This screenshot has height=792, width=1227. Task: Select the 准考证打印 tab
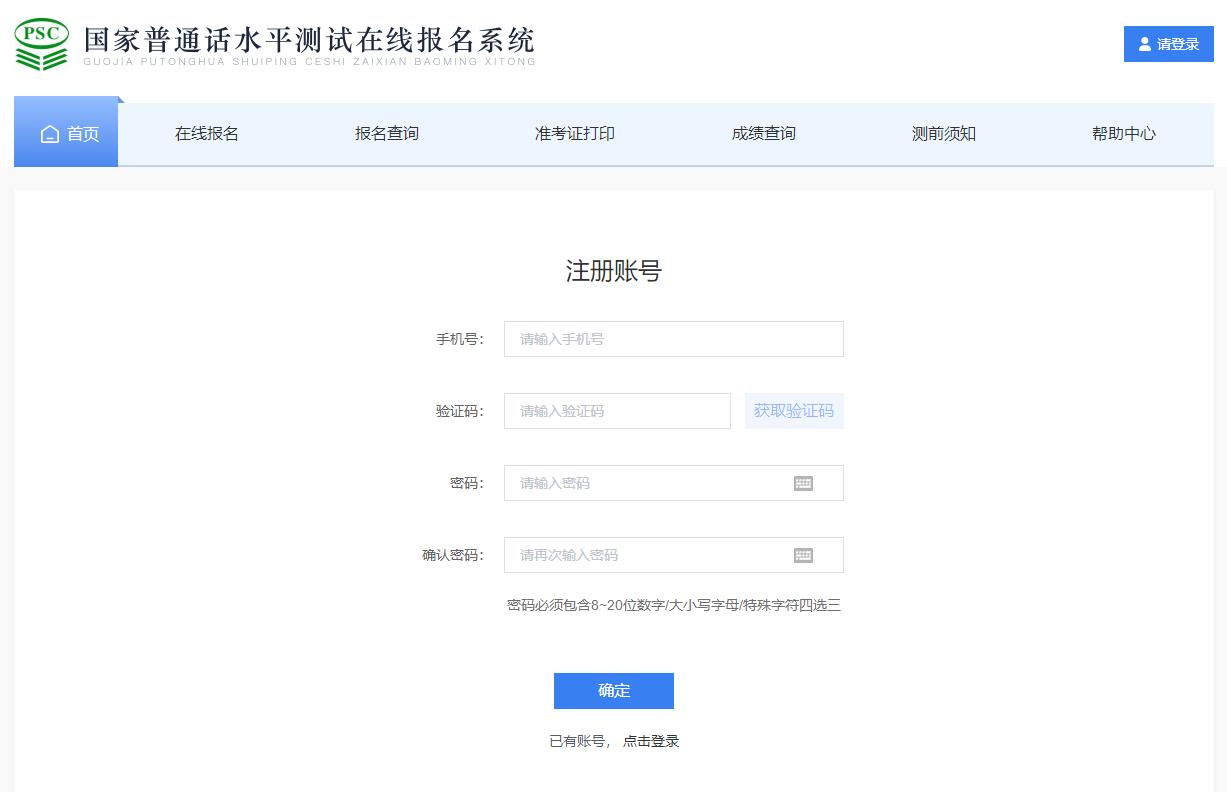(575, 134)
